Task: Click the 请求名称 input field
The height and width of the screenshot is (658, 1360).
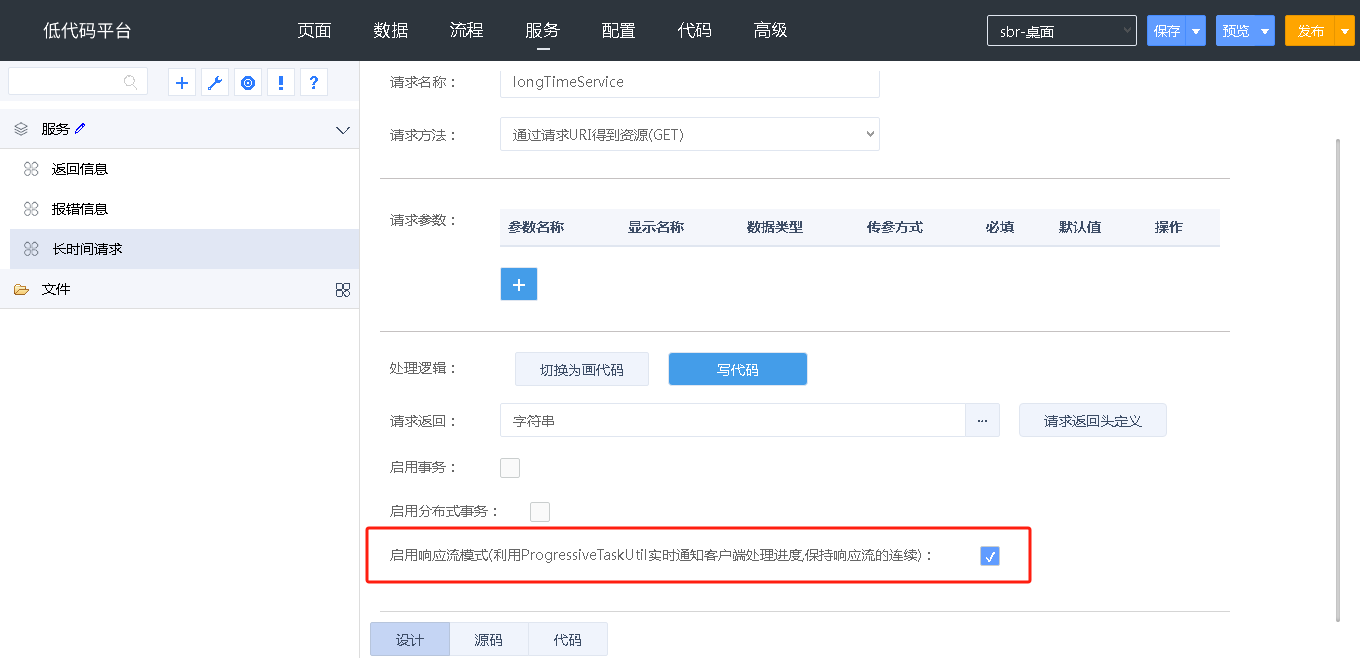Action: point(689,82)
